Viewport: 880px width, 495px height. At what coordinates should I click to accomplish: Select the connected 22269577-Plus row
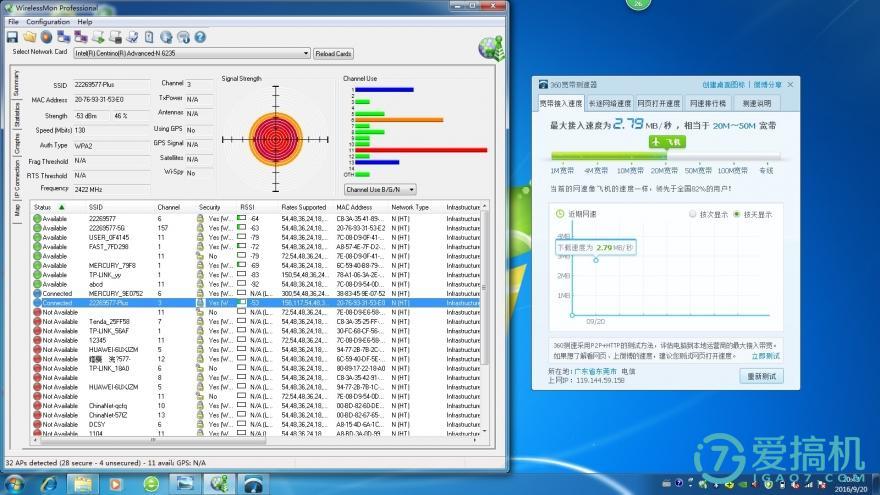(256, 303)
